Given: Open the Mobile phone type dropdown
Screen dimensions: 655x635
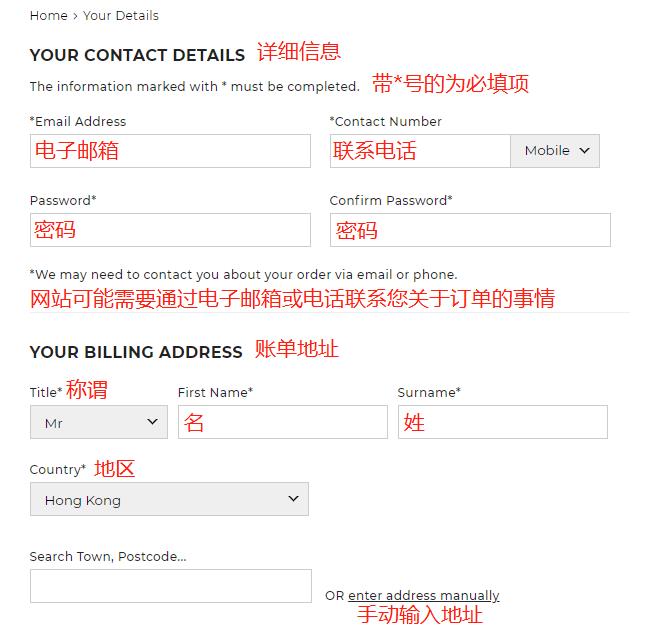Looking at the screenshot, I should [x=555, y=151].
